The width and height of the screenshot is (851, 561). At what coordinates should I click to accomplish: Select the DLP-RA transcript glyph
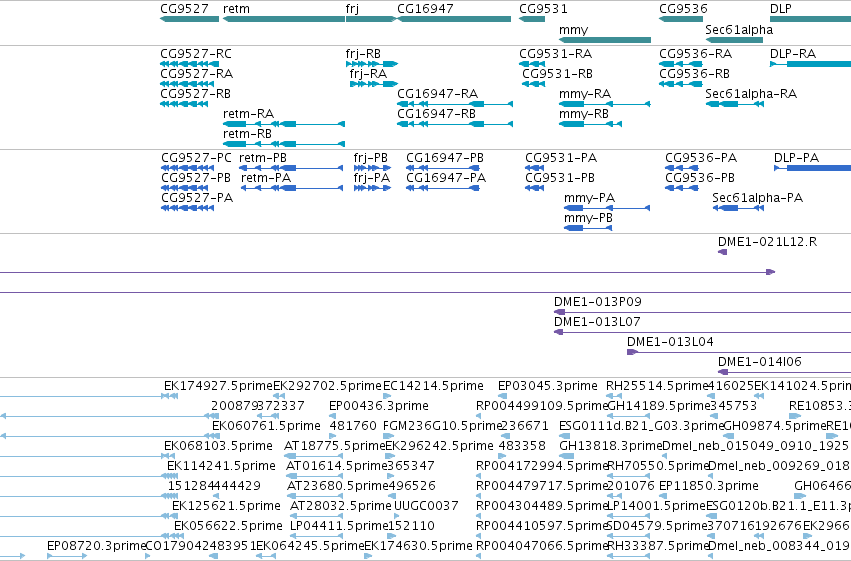810,64
